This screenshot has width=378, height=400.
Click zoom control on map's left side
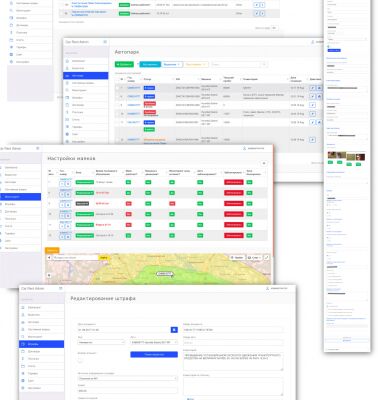pos(49,275)
